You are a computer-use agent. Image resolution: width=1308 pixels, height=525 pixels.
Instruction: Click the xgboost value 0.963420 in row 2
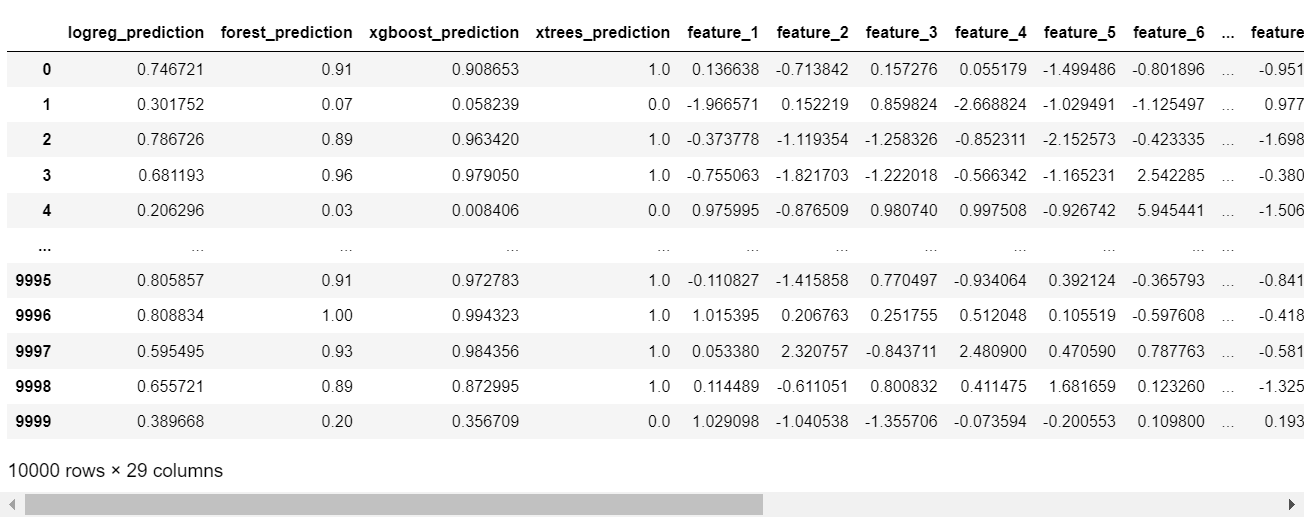click(486, 140)
